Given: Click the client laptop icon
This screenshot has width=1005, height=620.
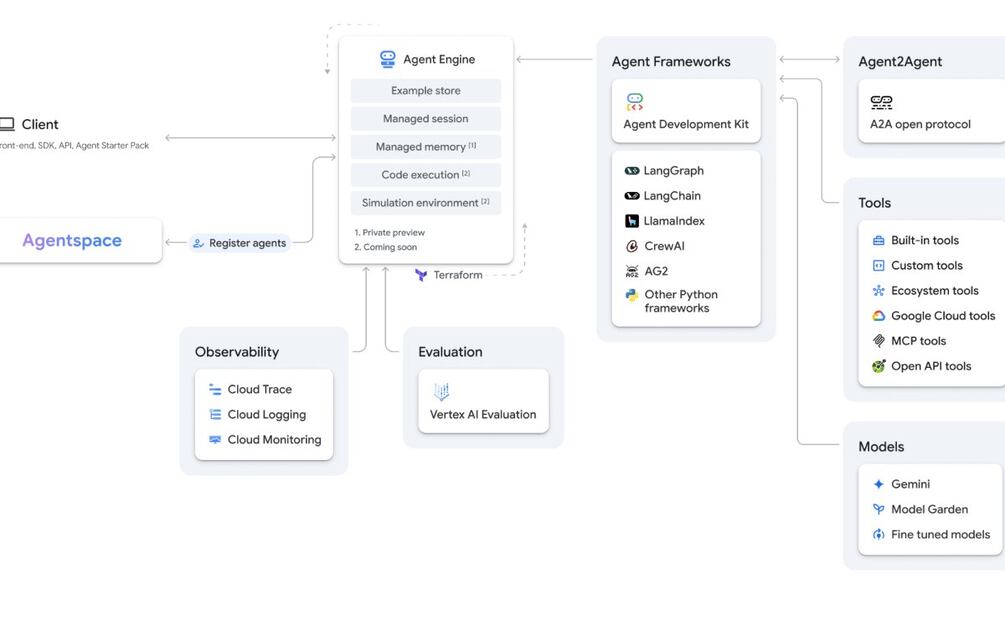Looking at the screenshot, I should pyautogui.click(x=7, y=125).
